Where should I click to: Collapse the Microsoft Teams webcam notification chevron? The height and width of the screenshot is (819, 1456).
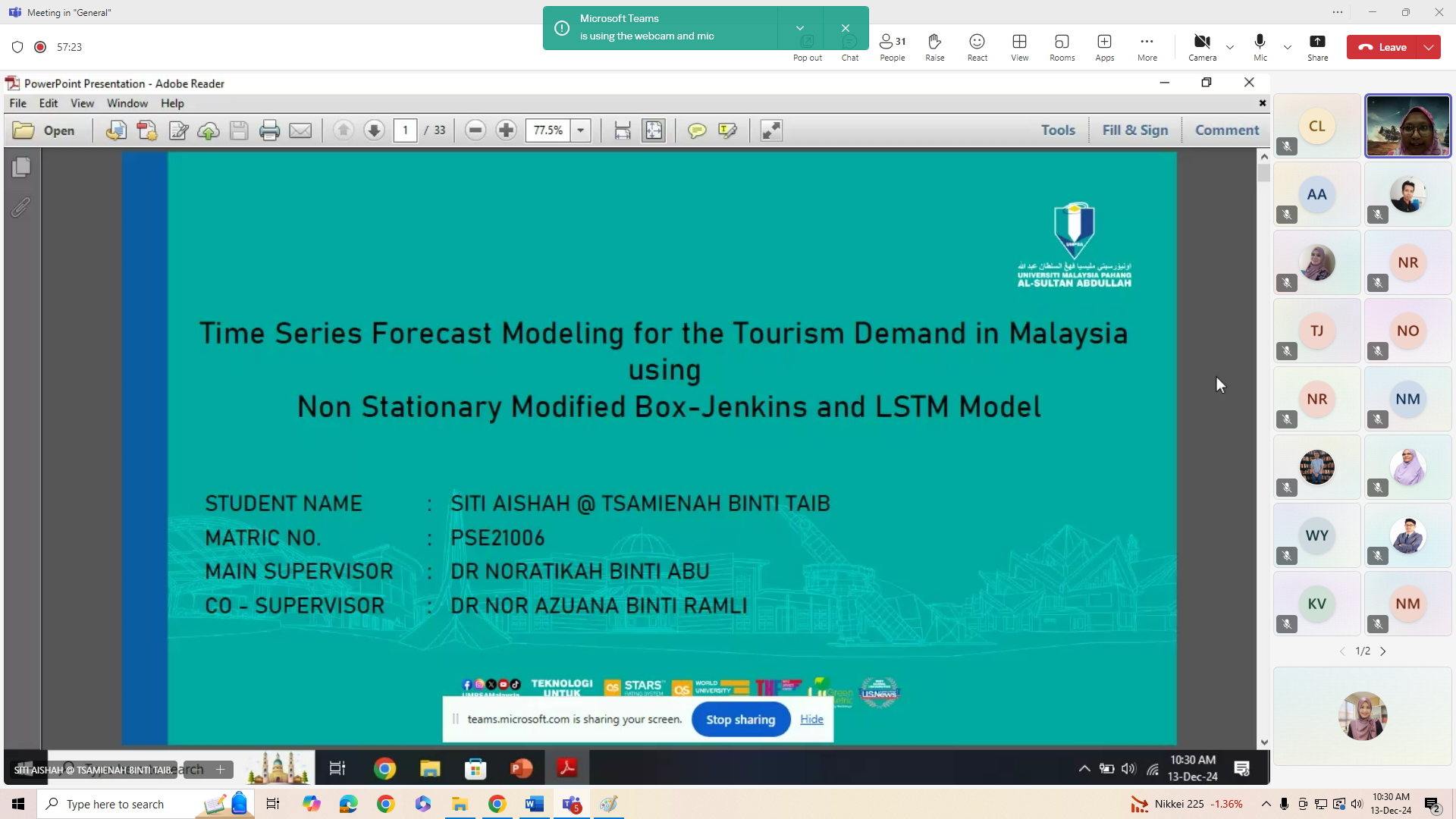pyautogui.click(x=800, y=28)
